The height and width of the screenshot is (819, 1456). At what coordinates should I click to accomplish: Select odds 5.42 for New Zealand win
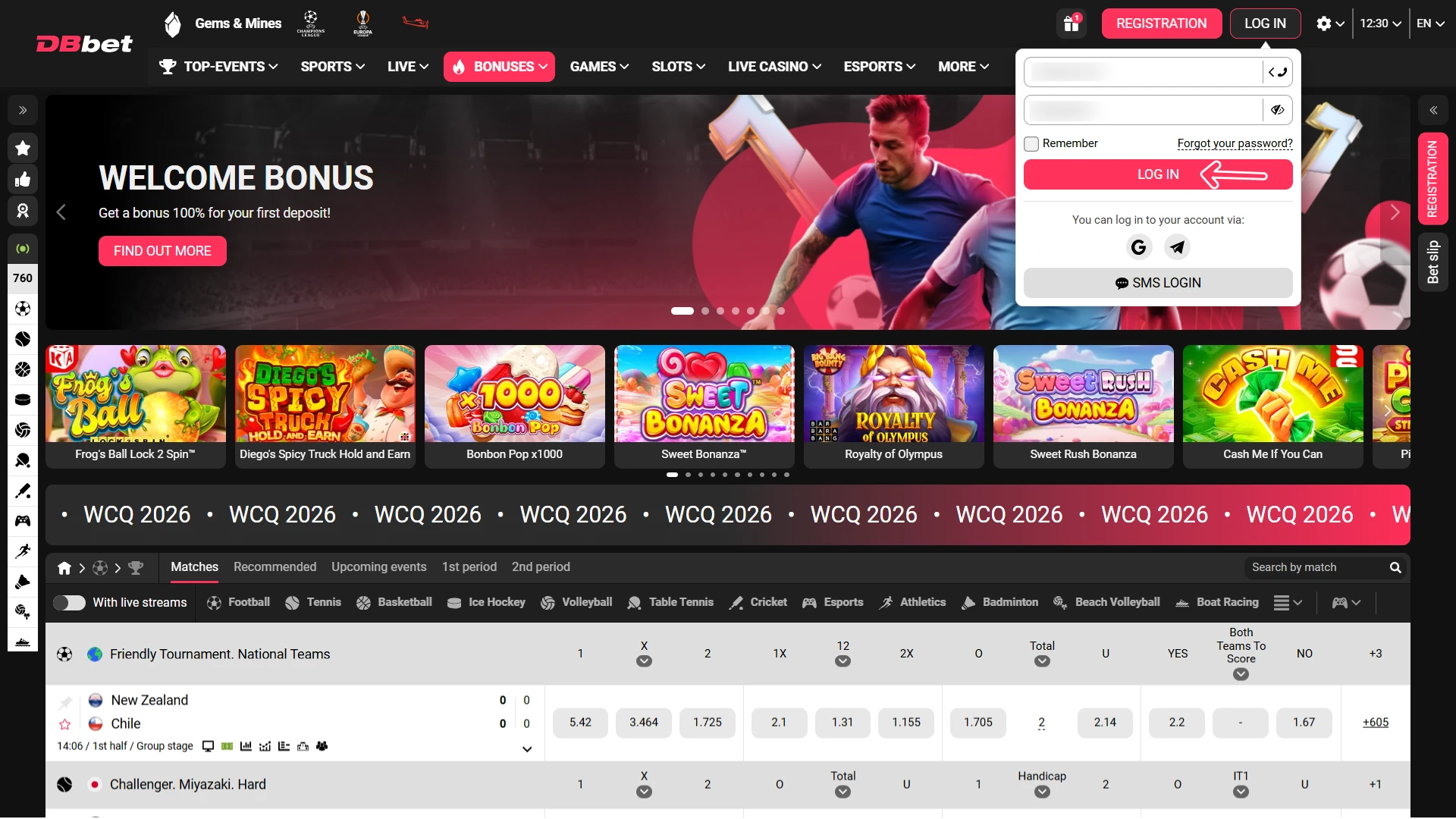coord(580,723)
